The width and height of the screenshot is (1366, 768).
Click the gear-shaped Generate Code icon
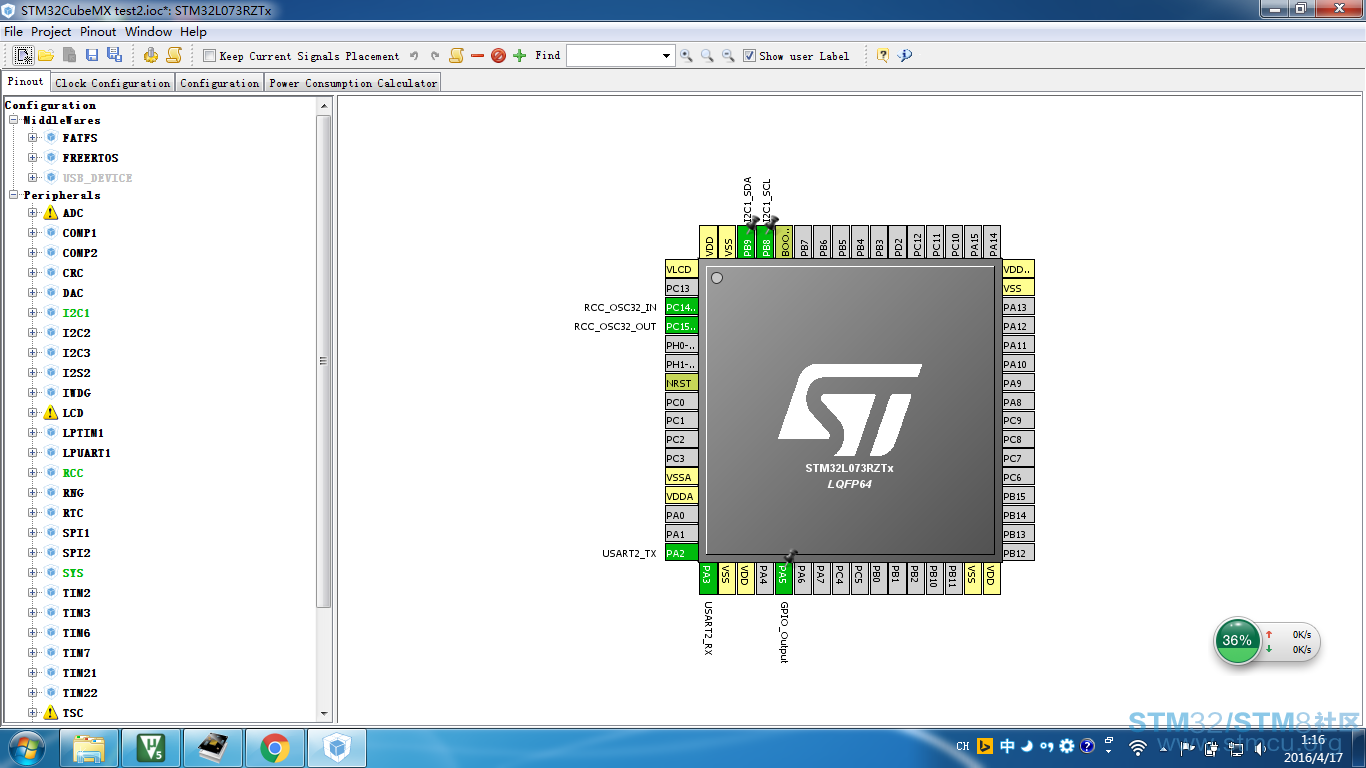(151, 55)
